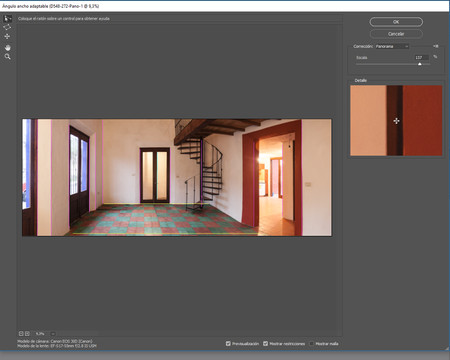This screenshot has width=450, height=360.
Task: Click the Escala slider handle
Action: pos(420,64)
